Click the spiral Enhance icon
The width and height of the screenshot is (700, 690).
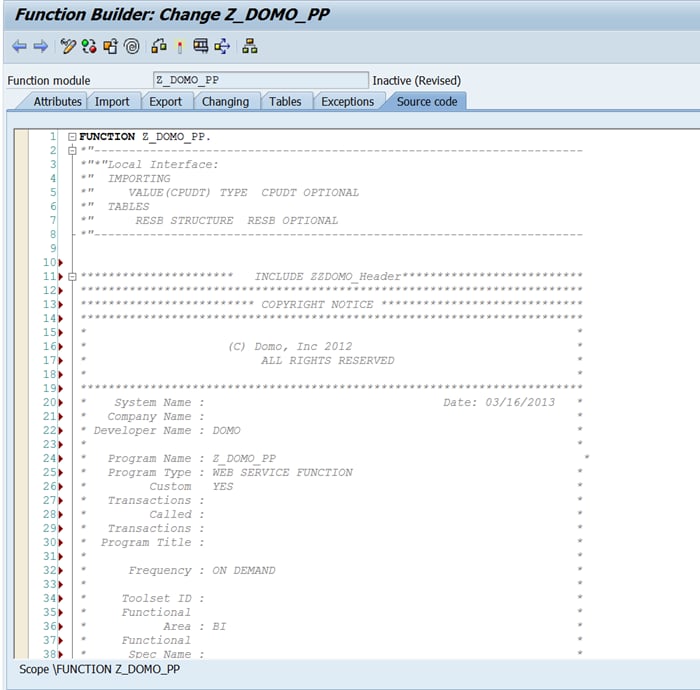click(132, 46)
